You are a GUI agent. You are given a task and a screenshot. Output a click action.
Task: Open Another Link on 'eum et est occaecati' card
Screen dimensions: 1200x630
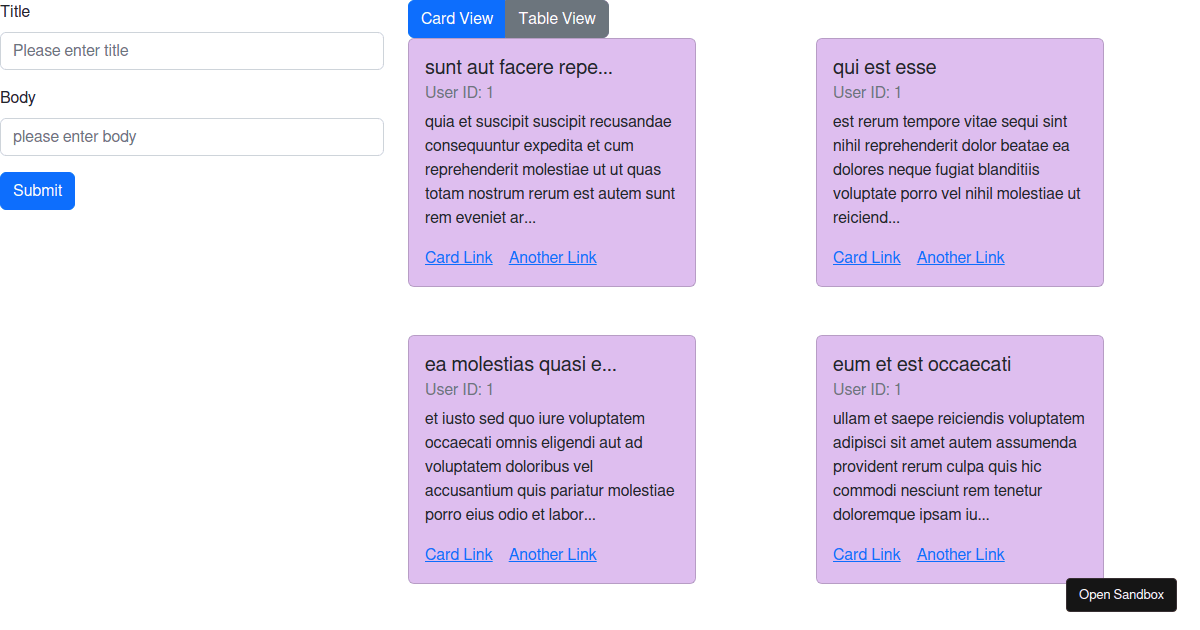[x=960, y=554]
